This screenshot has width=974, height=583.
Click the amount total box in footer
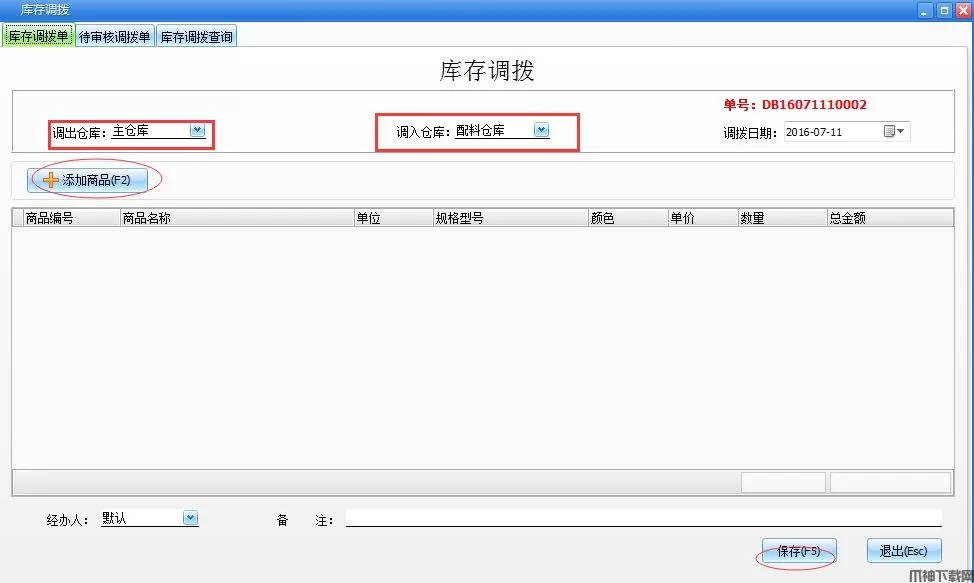point(890,482)
